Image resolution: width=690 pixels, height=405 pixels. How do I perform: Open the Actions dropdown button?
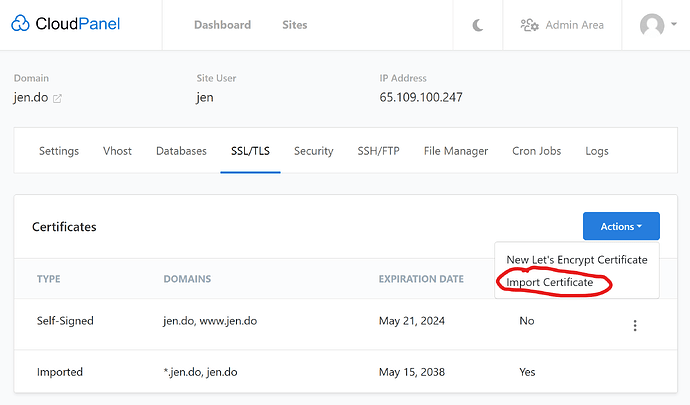621,226
